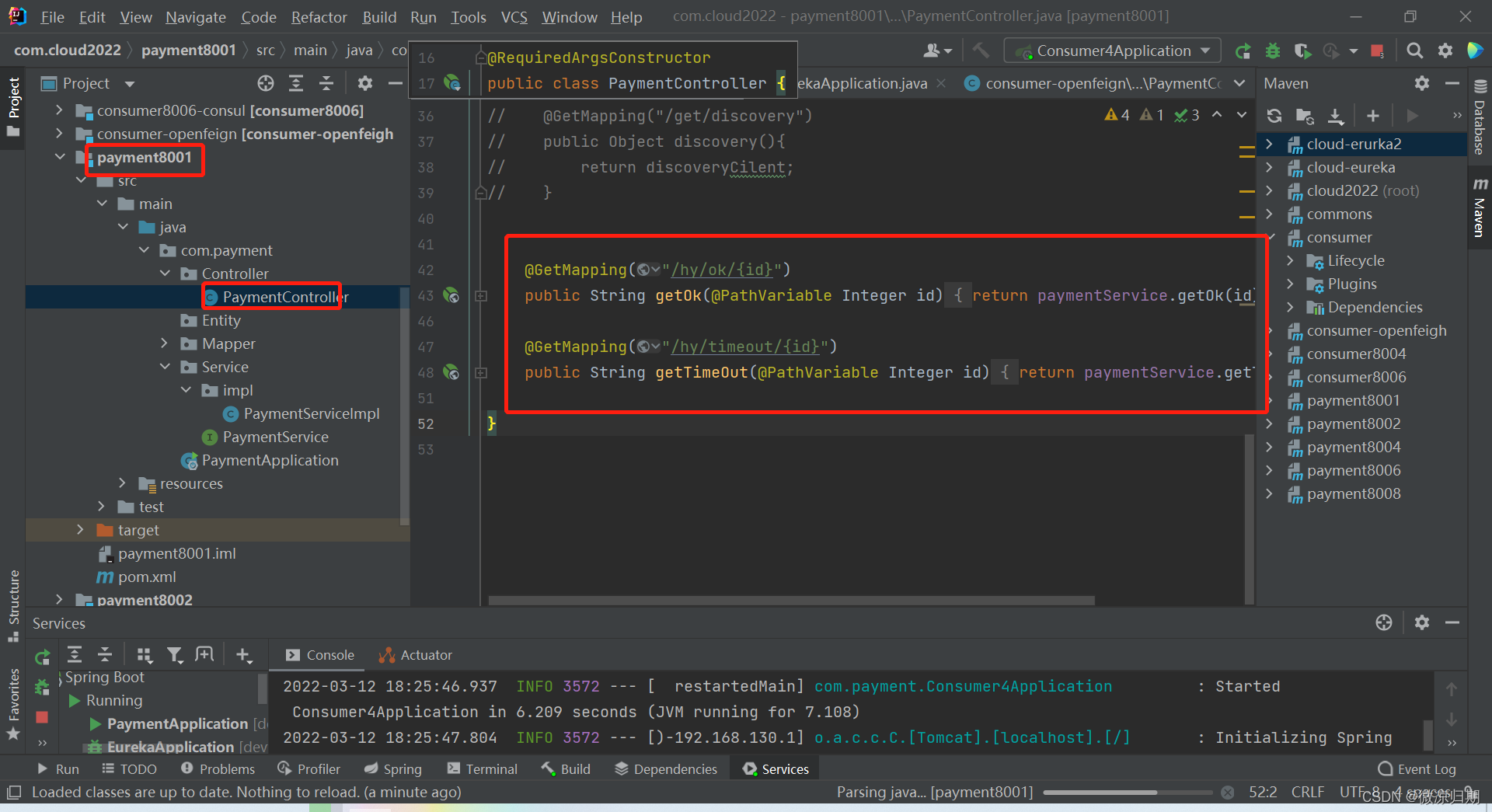Open the Event Log
The width and height of the screenshot is (1492, 812).
click(1417, 768)
